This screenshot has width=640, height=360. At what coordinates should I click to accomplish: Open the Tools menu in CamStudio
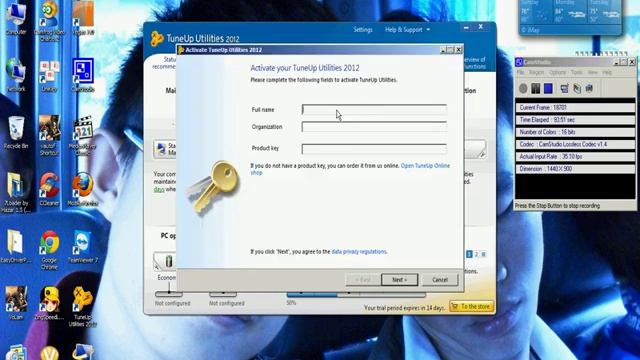coord(576,72)
